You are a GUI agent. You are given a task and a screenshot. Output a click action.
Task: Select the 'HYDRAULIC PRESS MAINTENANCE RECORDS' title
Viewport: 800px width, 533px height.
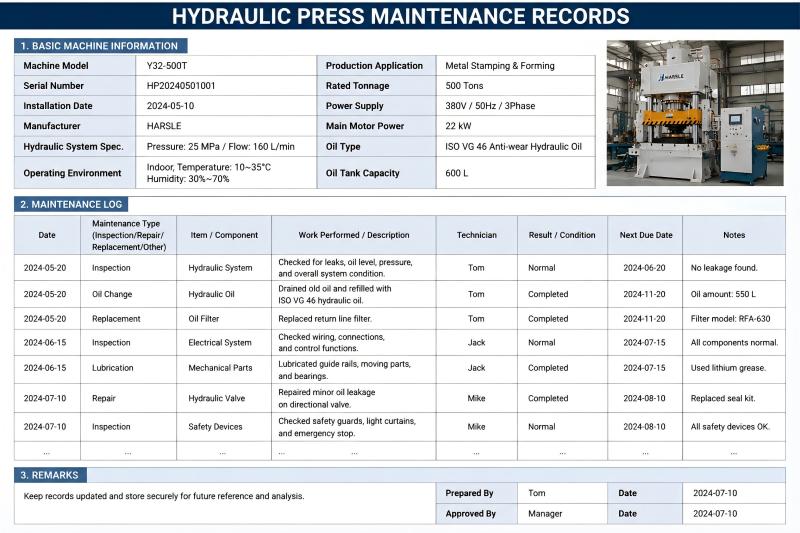(401, 16)
